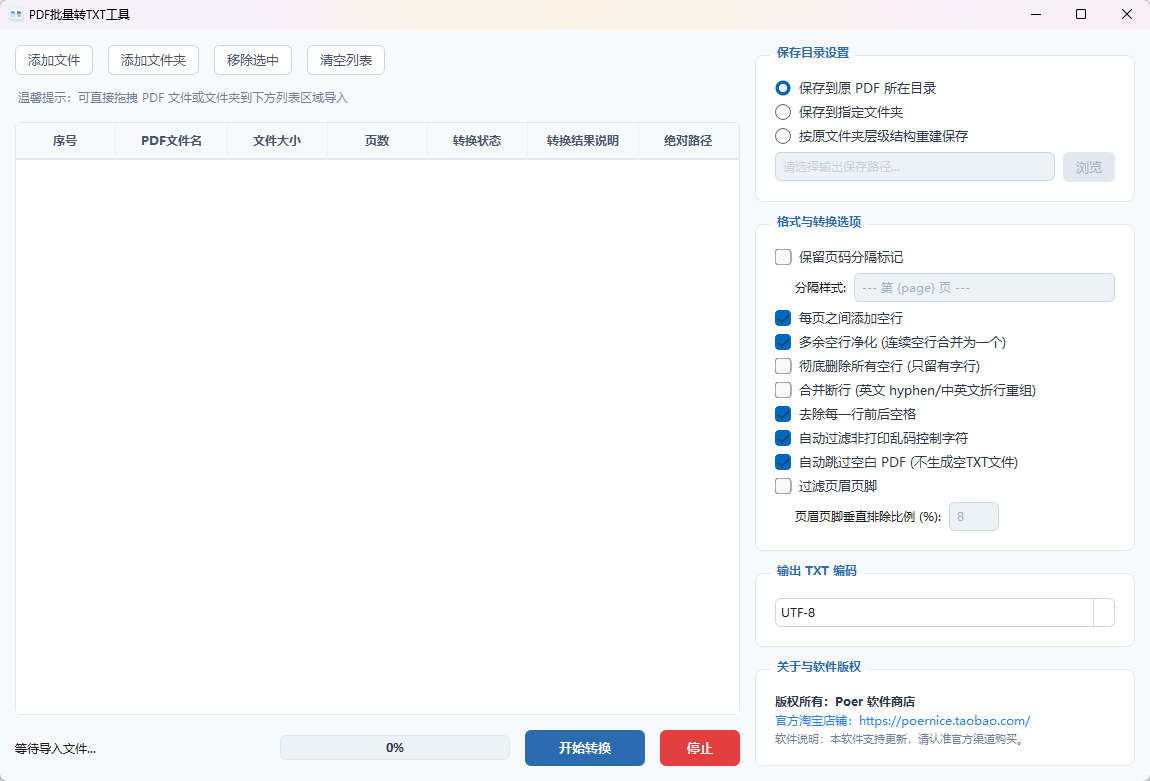The image size is (1150, 781).
Task: Click the 序号 column header
Action: click(65, 141)
